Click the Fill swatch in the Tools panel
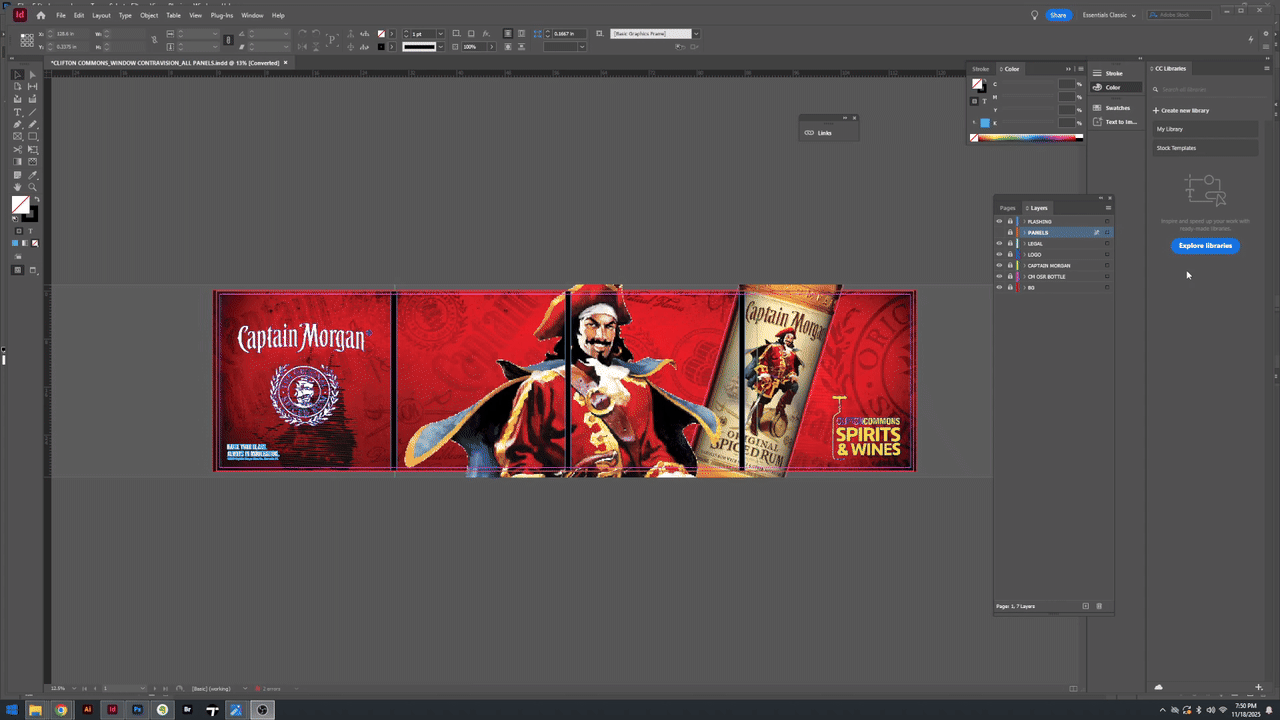The image size is (1280, 720). coord(20,204)
